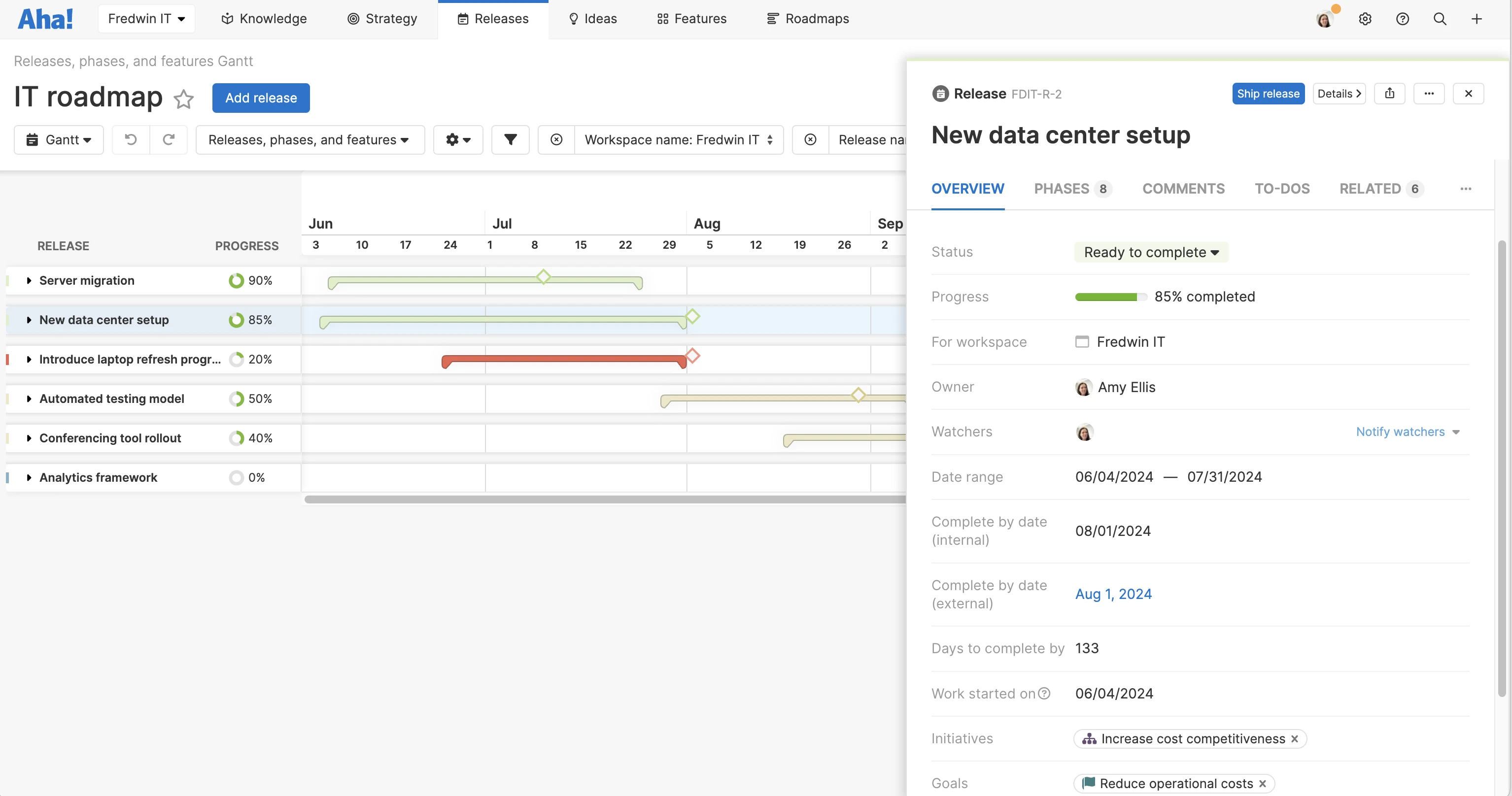
Task: Click the redo arrow above the Gantt
Action: pyautogui.click(x=169, y=139)
